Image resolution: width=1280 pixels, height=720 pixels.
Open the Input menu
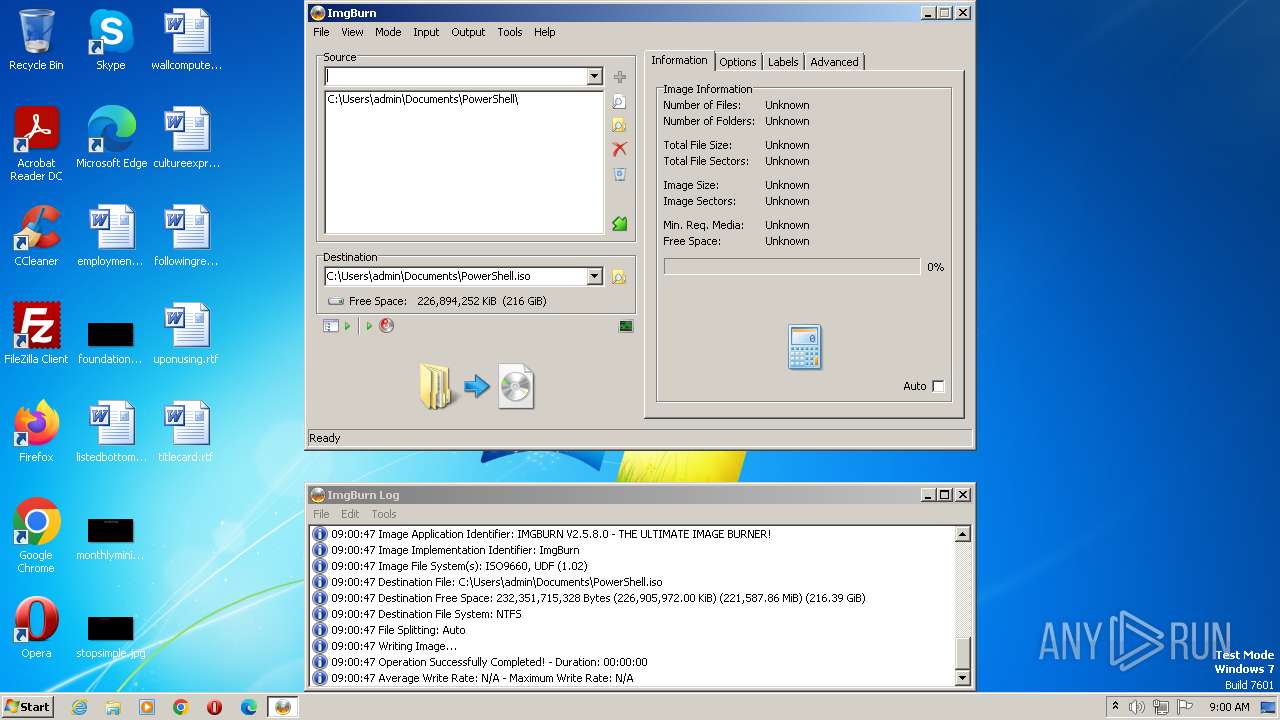click(426, 32)
